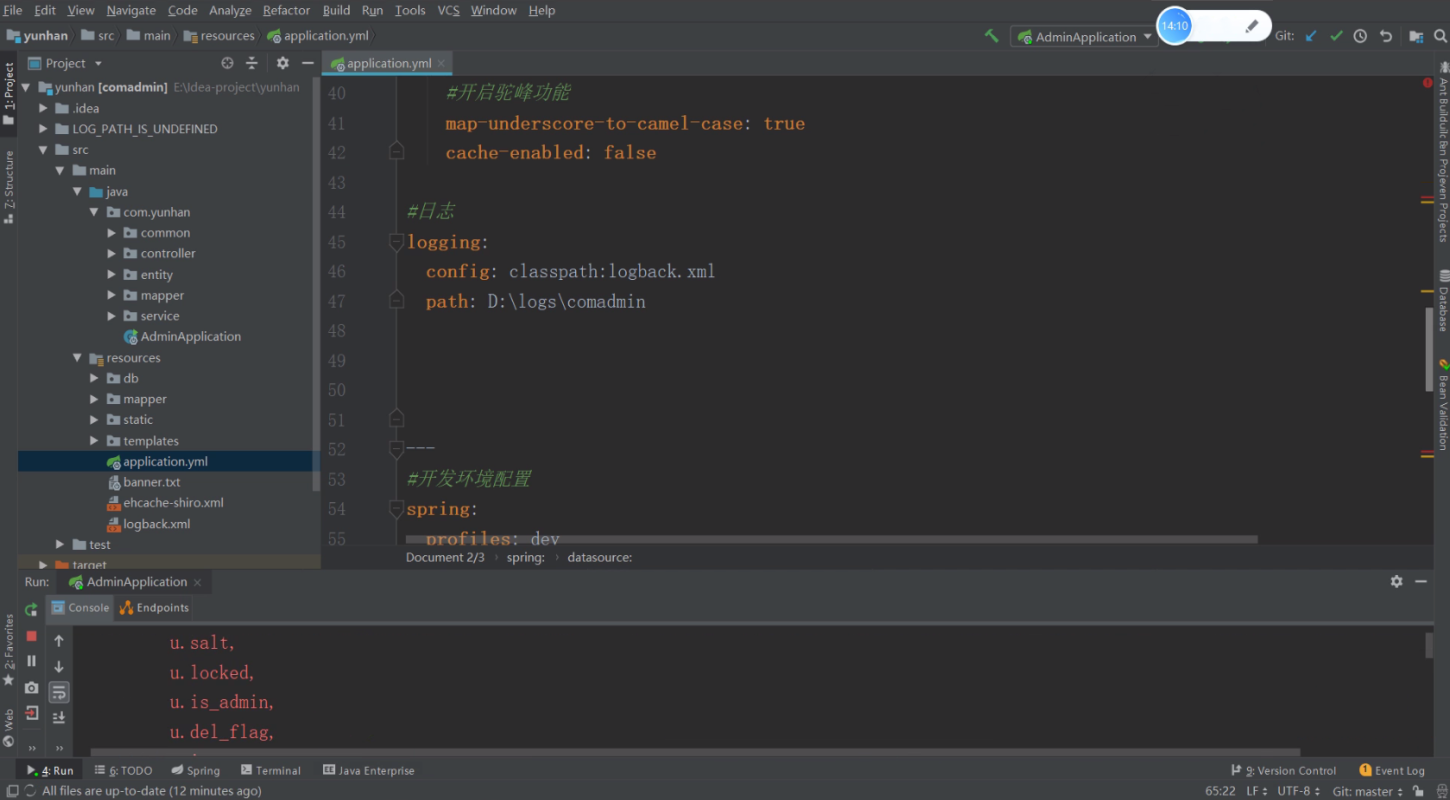Click the editor vertical scrollbar thumb
This screenshot has height=800, width=1450.
tap(1429, 349)
